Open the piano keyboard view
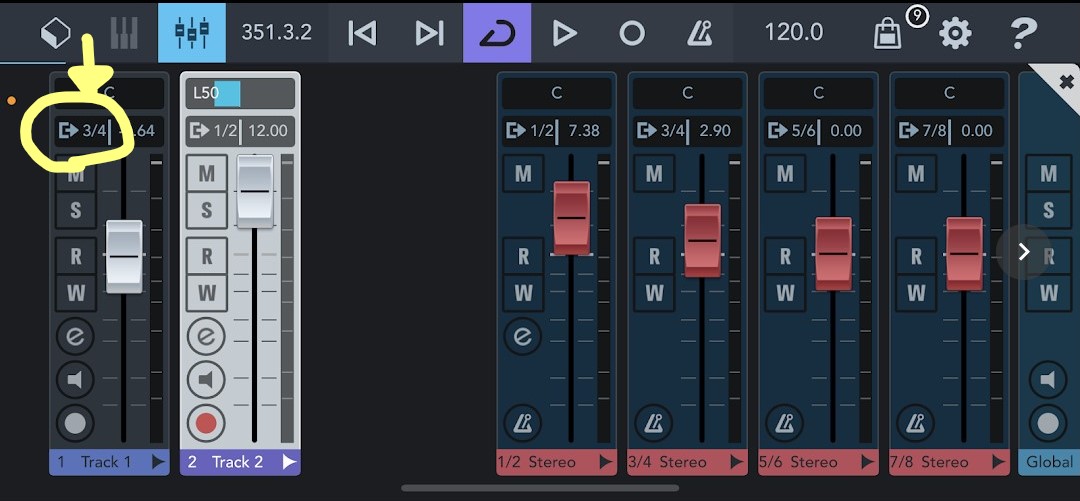 (124, 32)
